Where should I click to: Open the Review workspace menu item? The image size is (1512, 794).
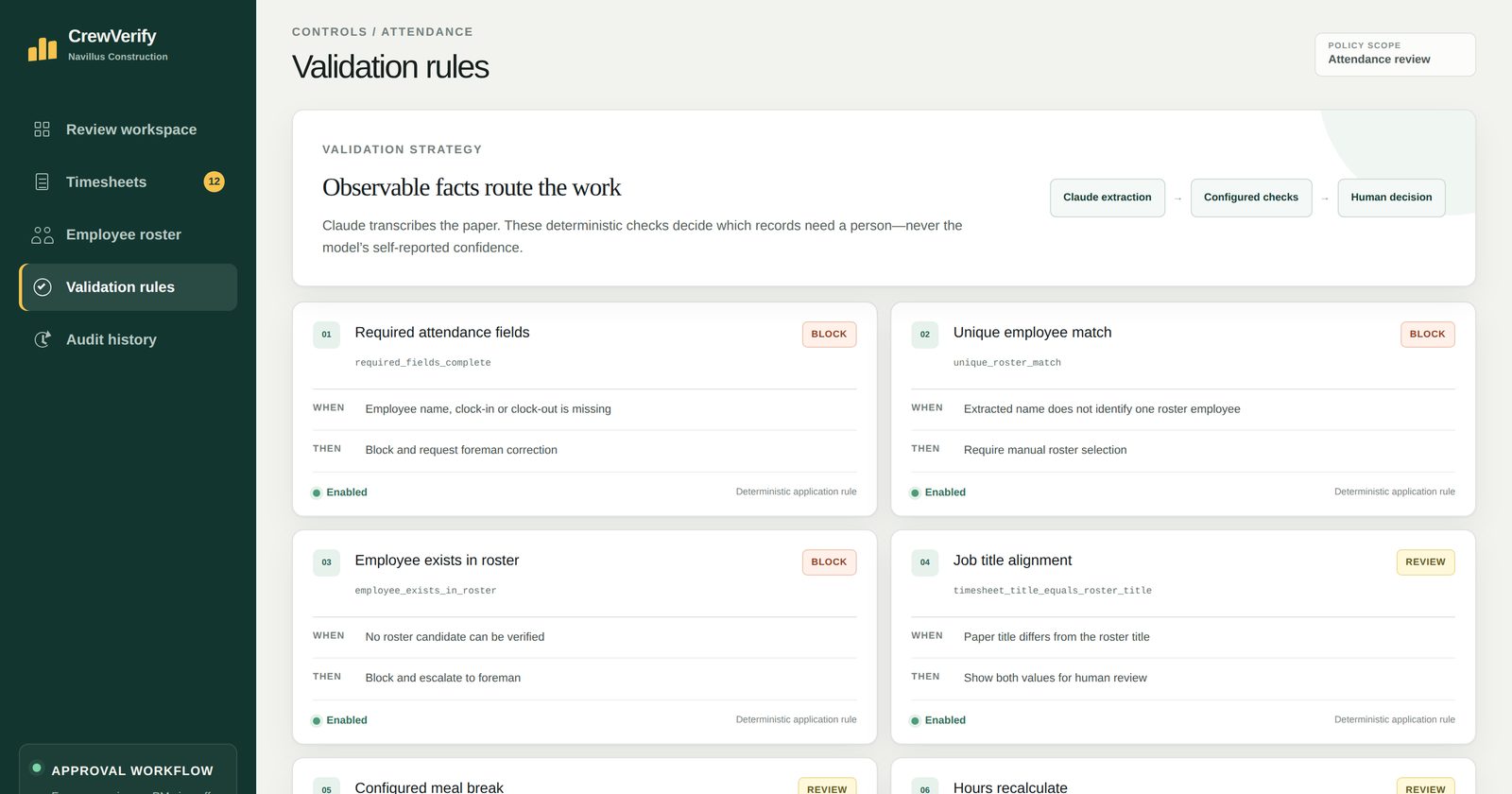tap(129, 129)
